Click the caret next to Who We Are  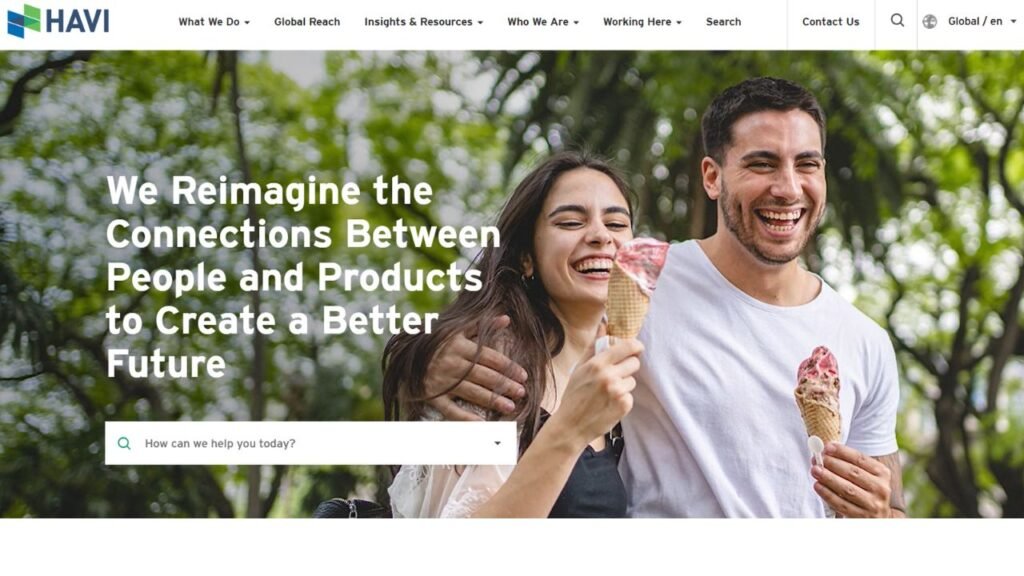(576, 22)
